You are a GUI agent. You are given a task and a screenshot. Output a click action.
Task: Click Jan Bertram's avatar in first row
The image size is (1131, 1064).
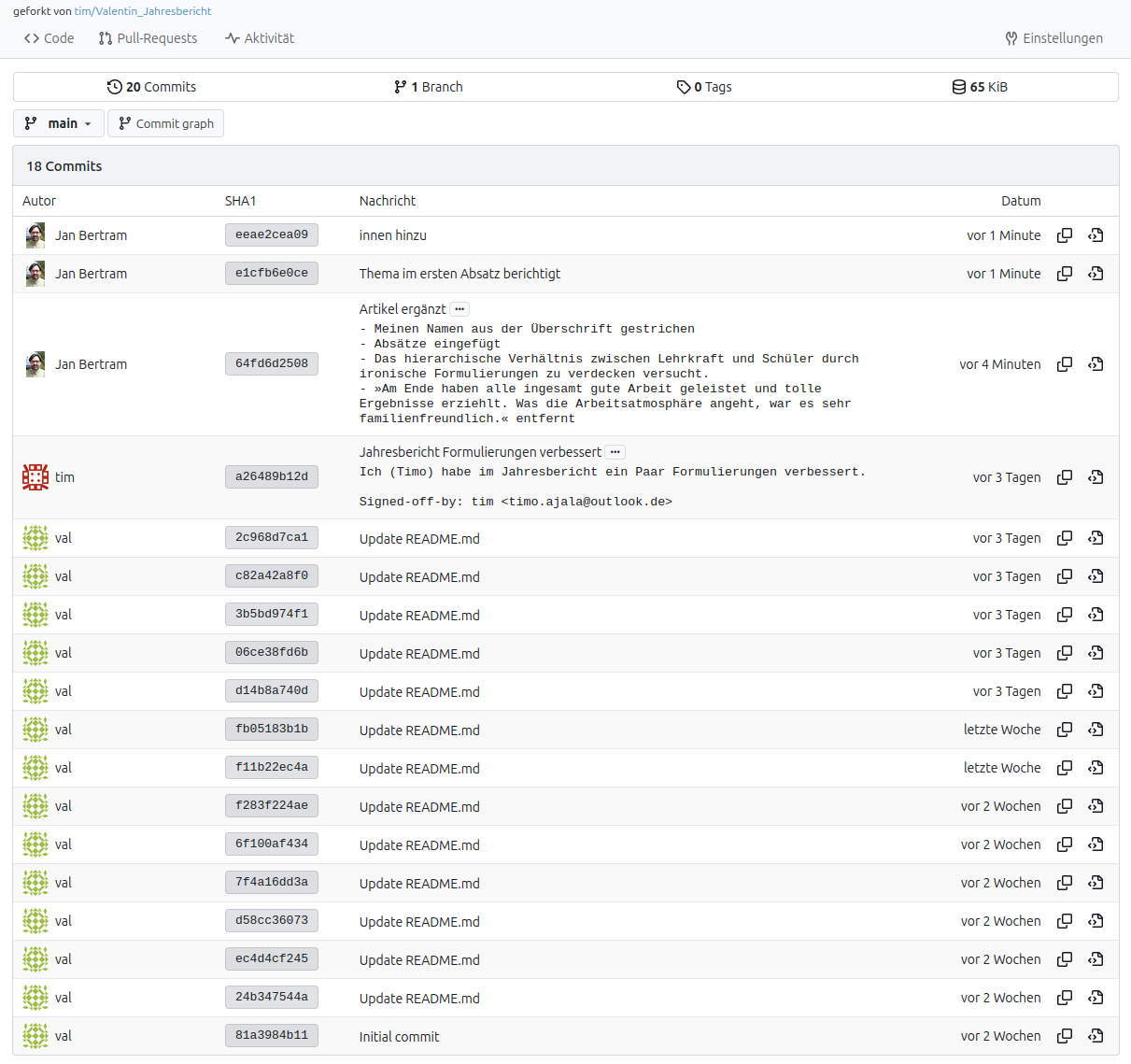pos(35,235)
